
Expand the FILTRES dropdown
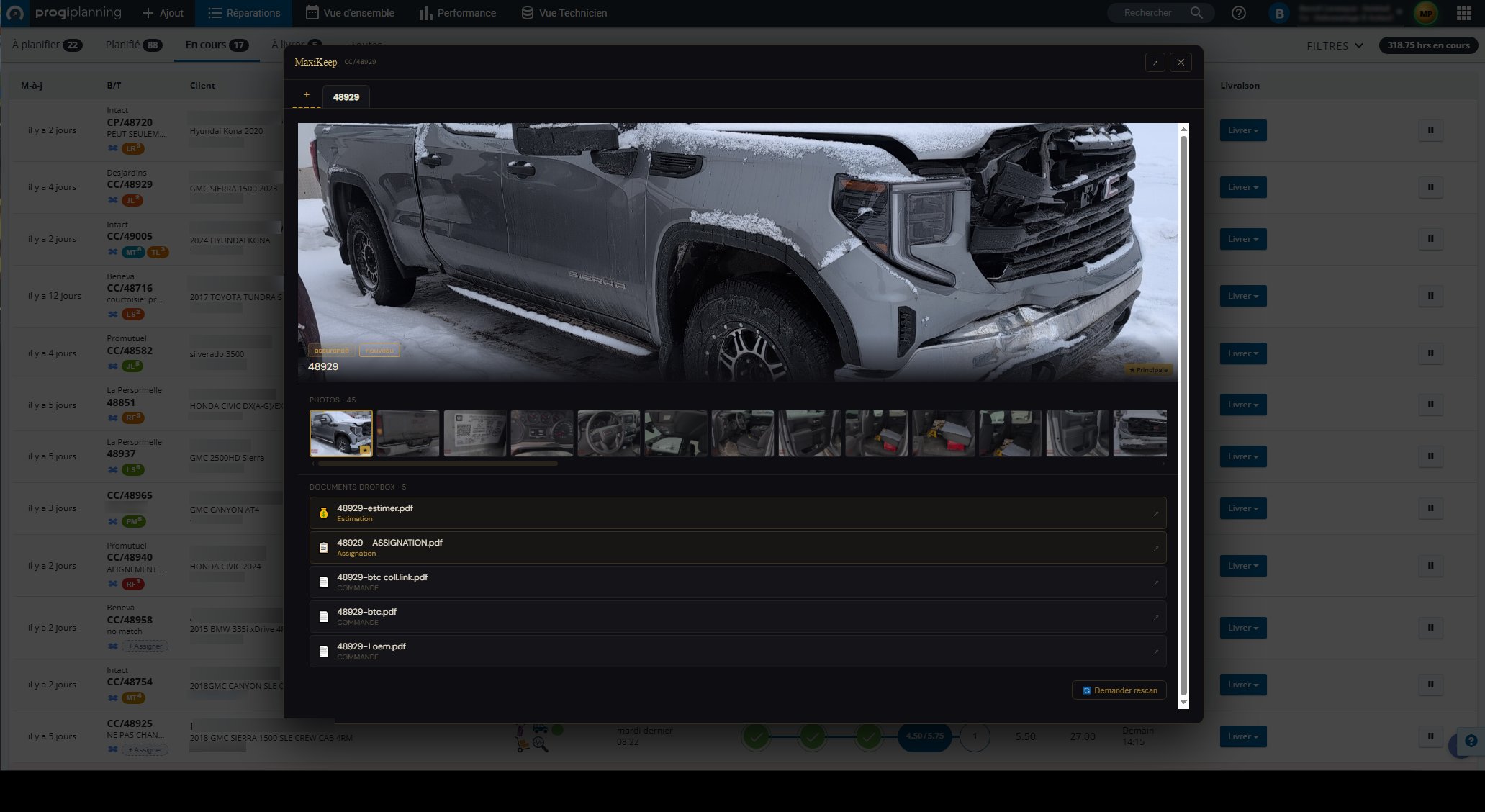point(1335,45)
